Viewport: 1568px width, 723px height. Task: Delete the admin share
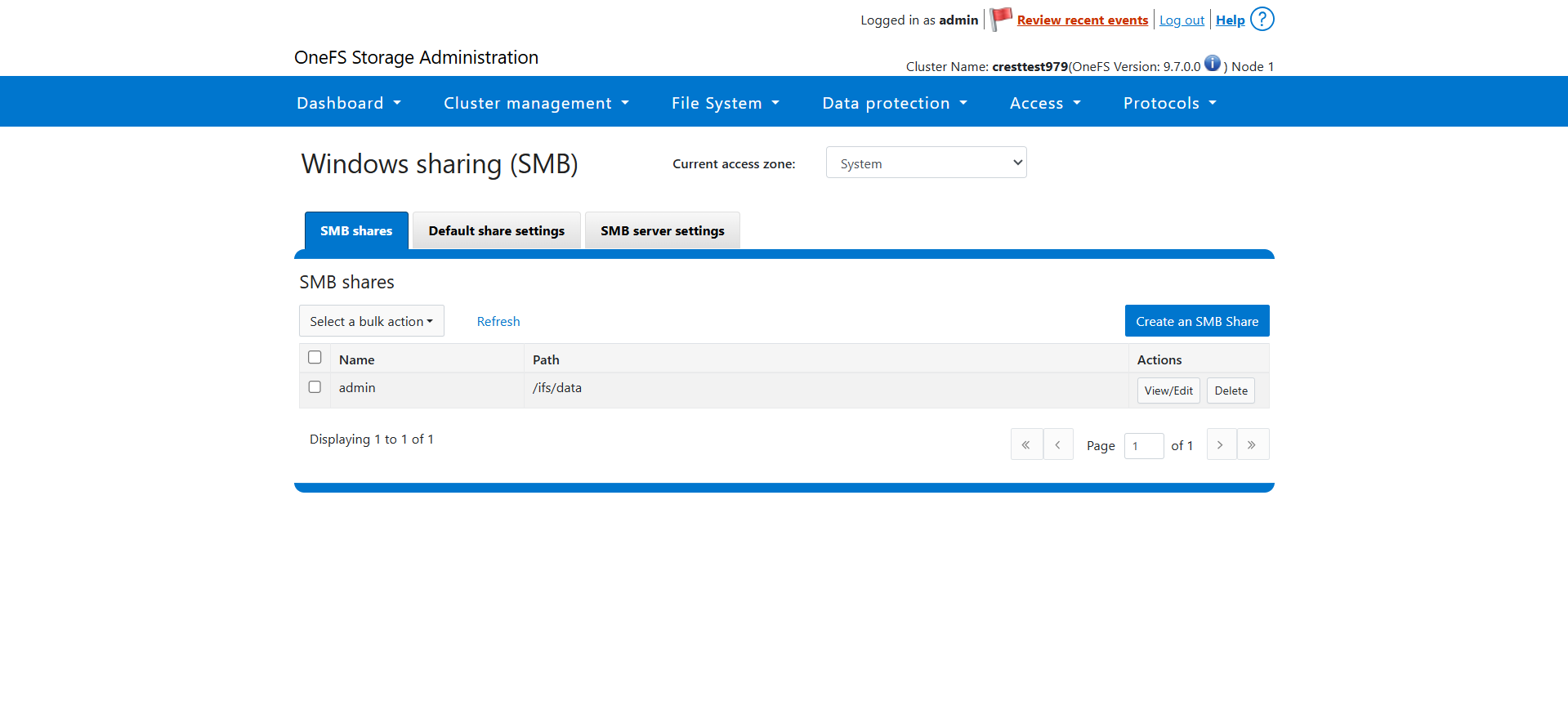pos(1231,391)
